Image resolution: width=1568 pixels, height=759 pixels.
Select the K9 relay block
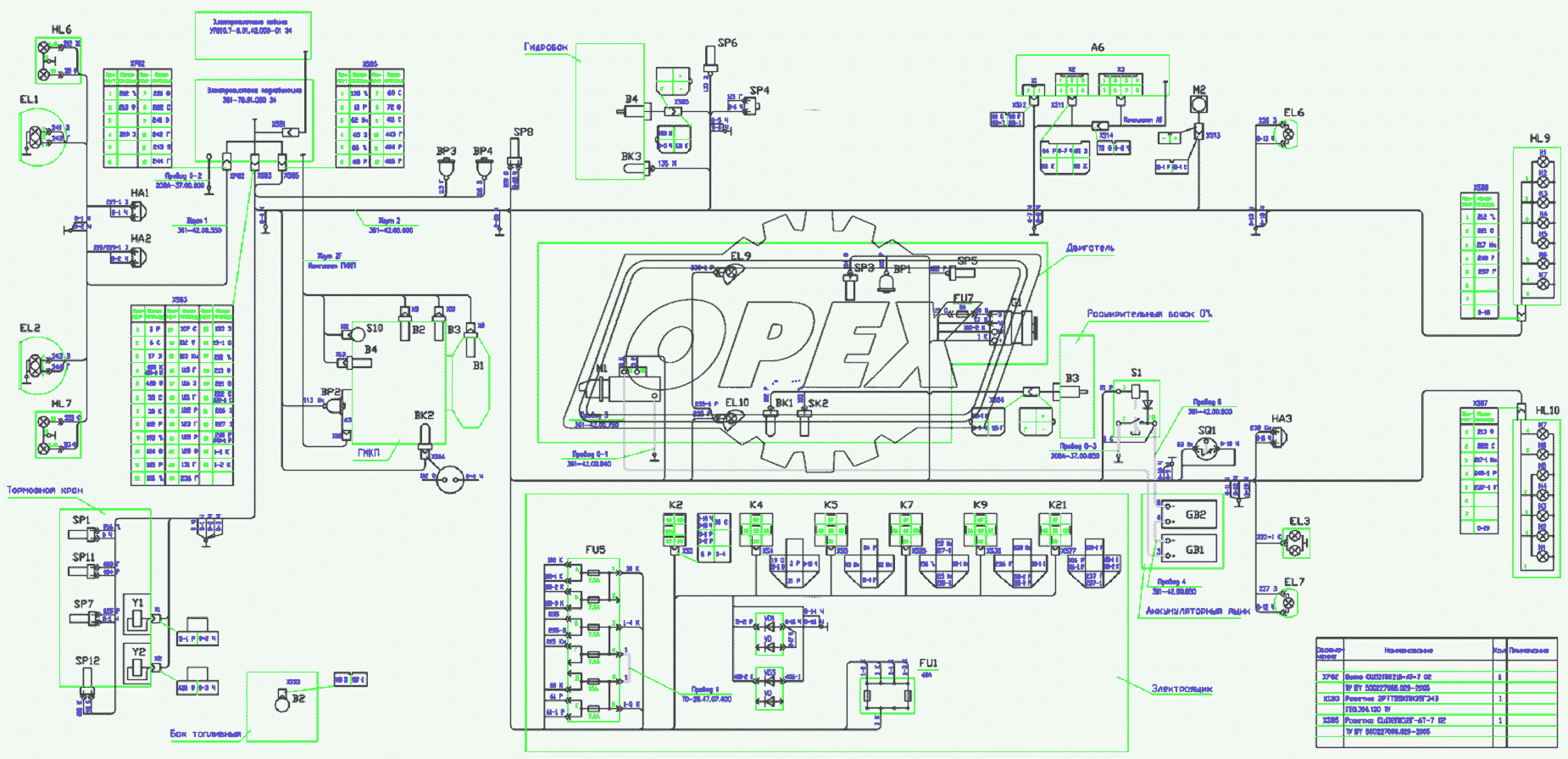pyautogui.click(x=981, y=530)
